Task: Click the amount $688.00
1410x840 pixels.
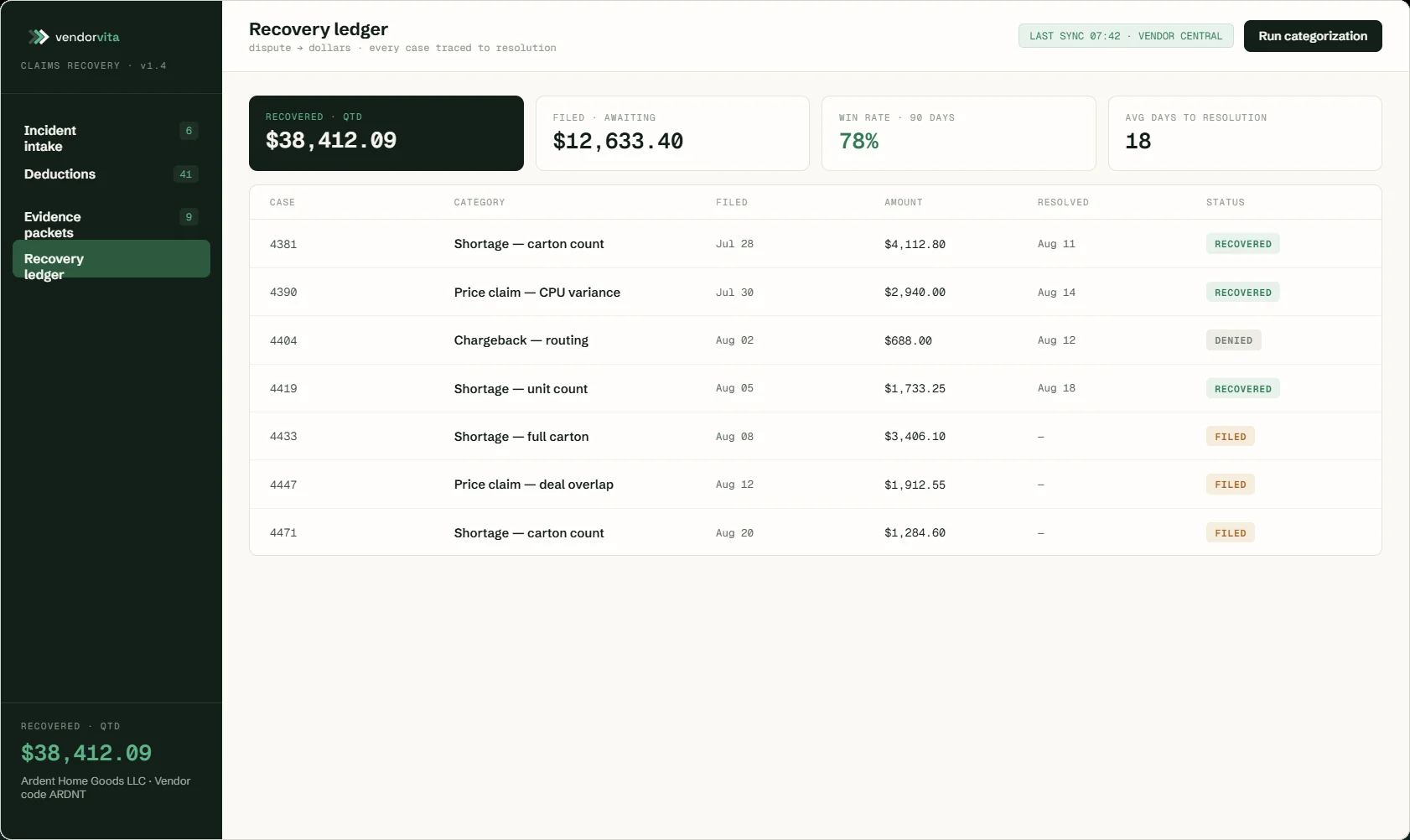Action: (908, 341)
